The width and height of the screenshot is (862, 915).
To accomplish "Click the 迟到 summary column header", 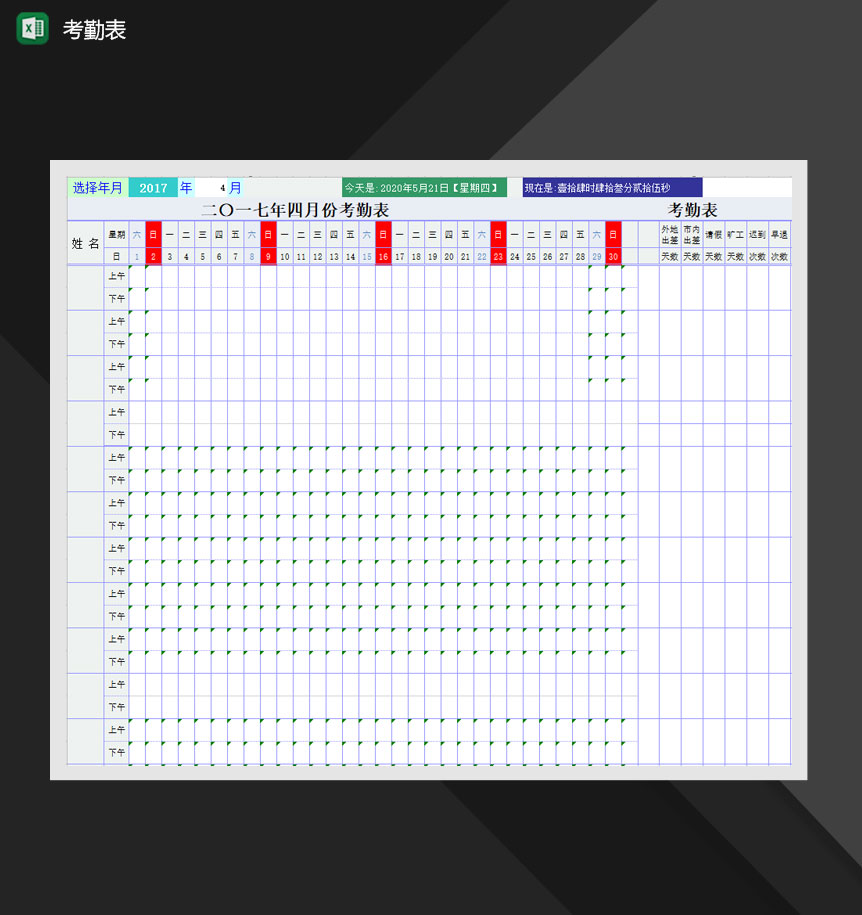I will (757, 235).
